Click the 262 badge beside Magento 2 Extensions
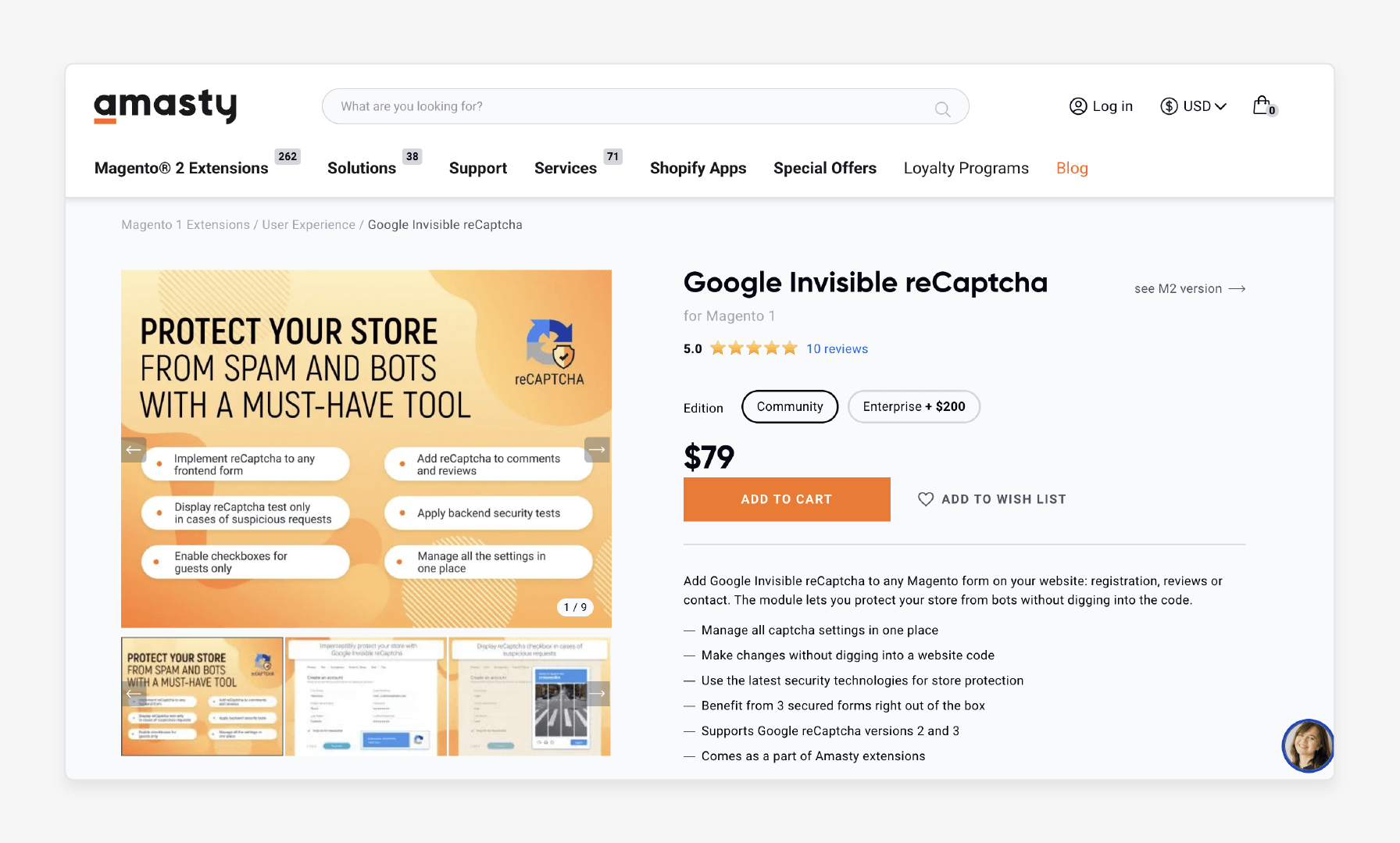1400x843 pixels. pos(287,156)
